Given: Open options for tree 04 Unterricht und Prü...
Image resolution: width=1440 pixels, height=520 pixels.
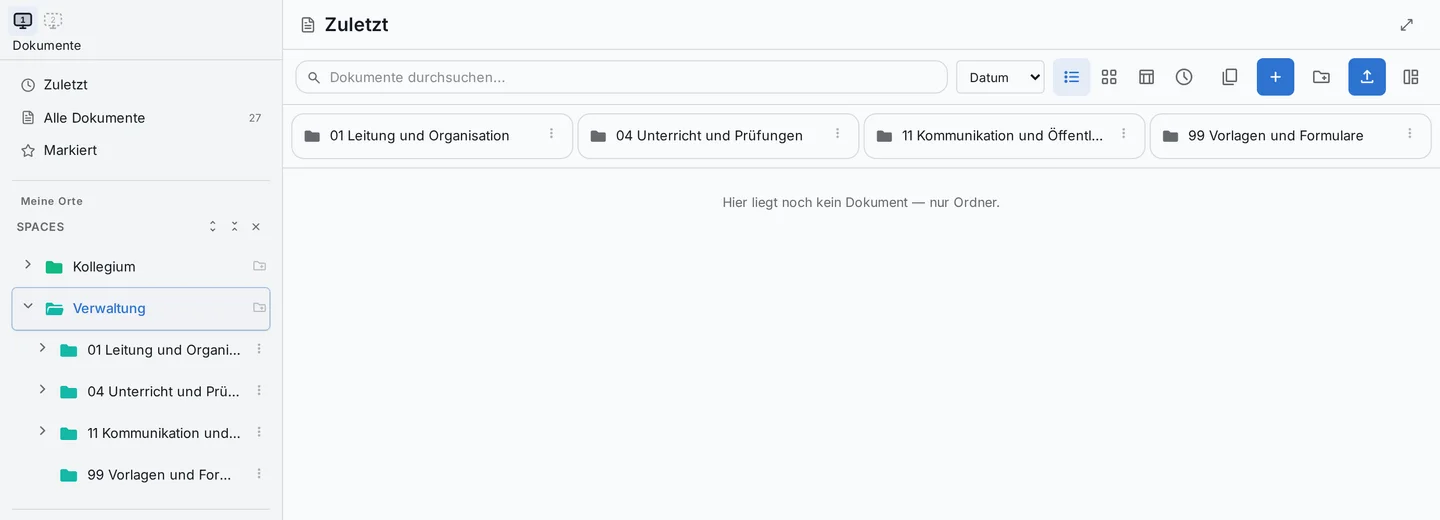Looking at the screenshot, I should click(x=259, y=391).
